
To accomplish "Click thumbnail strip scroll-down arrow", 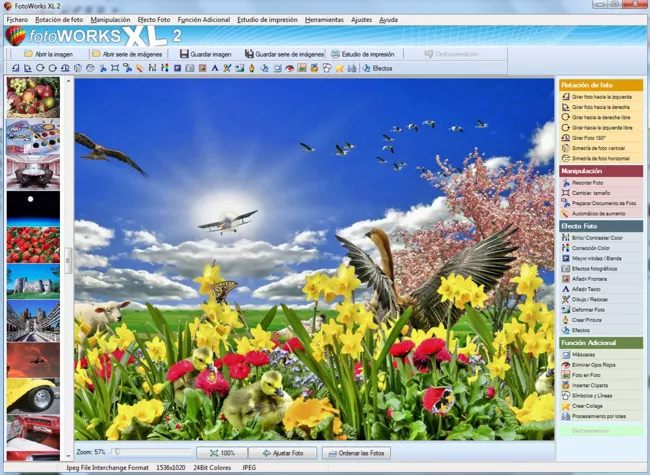I will coord(68,456).
